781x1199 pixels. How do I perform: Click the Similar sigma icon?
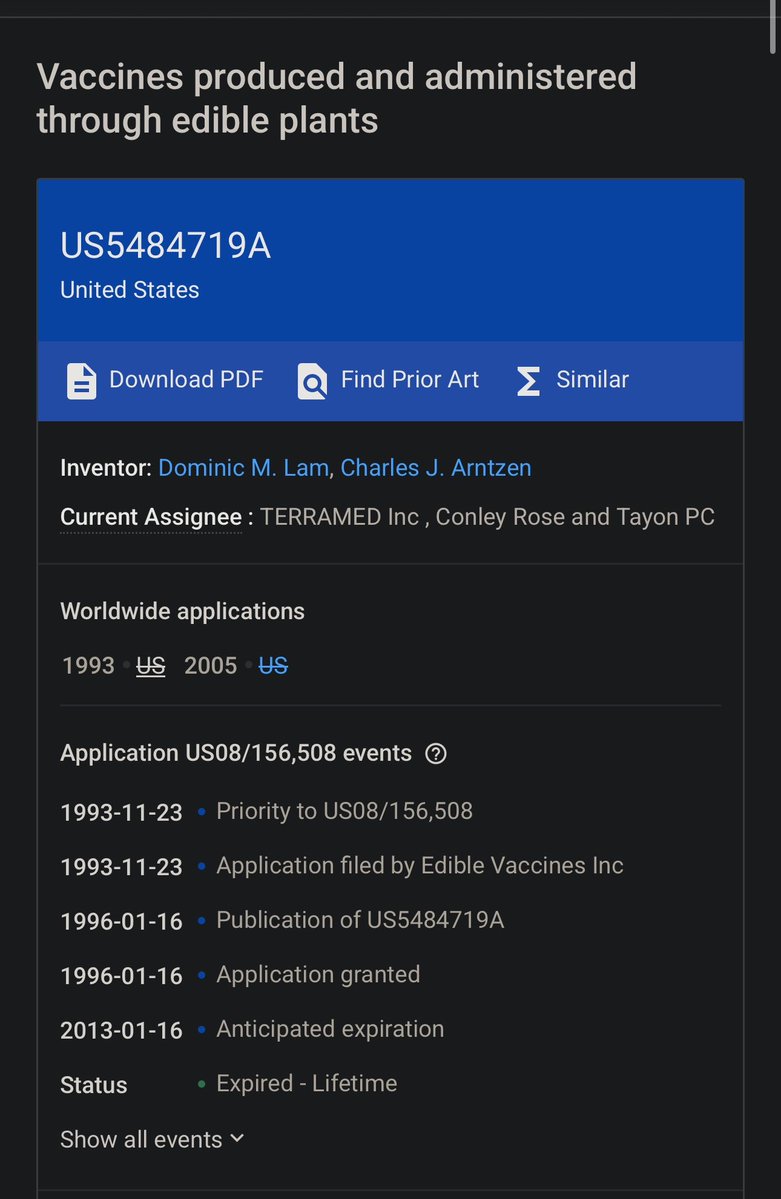coord(529,381)
